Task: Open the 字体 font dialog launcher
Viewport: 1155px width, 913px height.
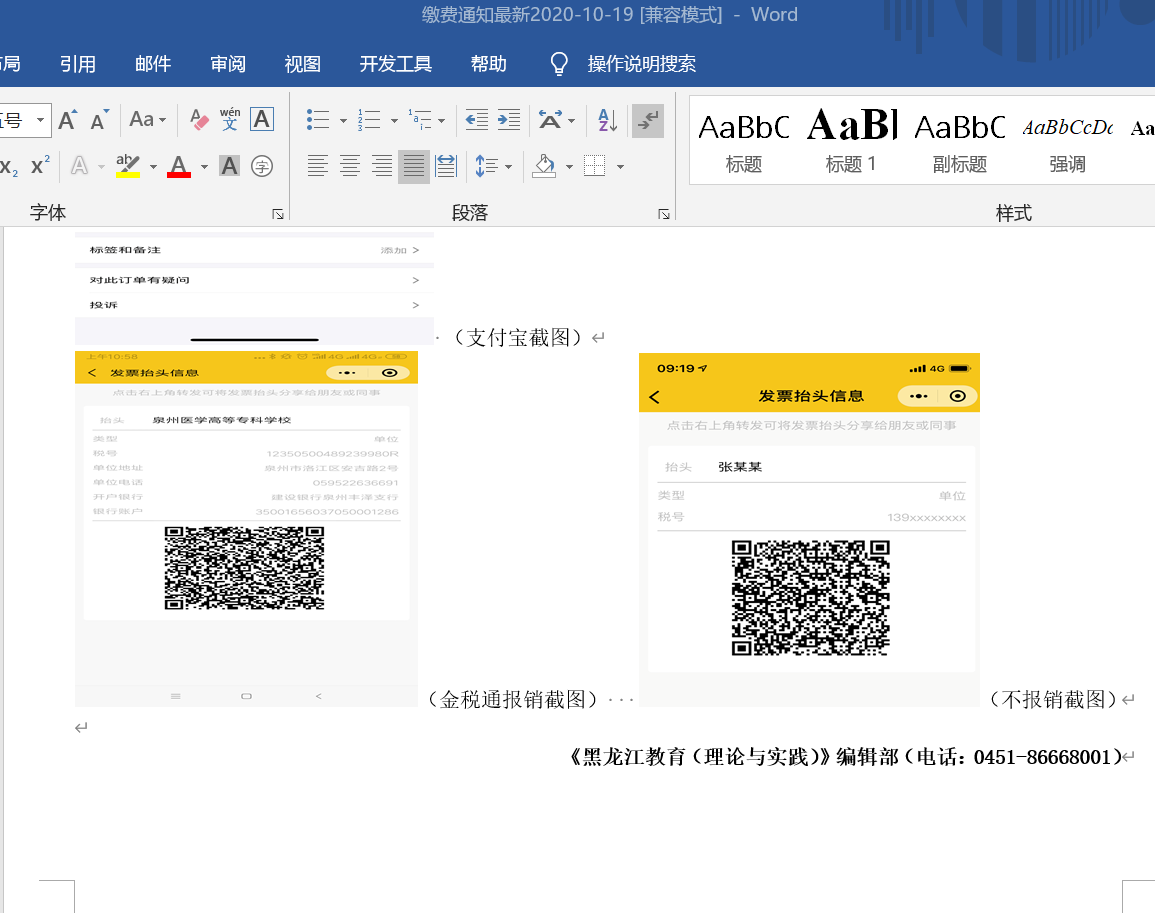Action: pyautogui.click(x=278, y=214)
